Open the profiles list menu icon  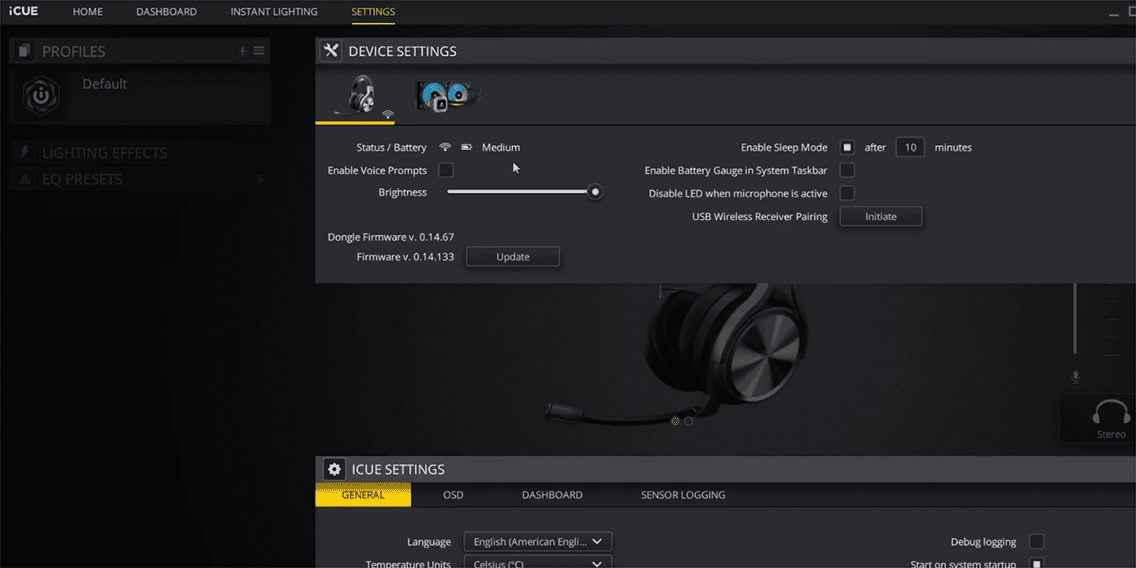pyautogui.click(x=259, y=51)
